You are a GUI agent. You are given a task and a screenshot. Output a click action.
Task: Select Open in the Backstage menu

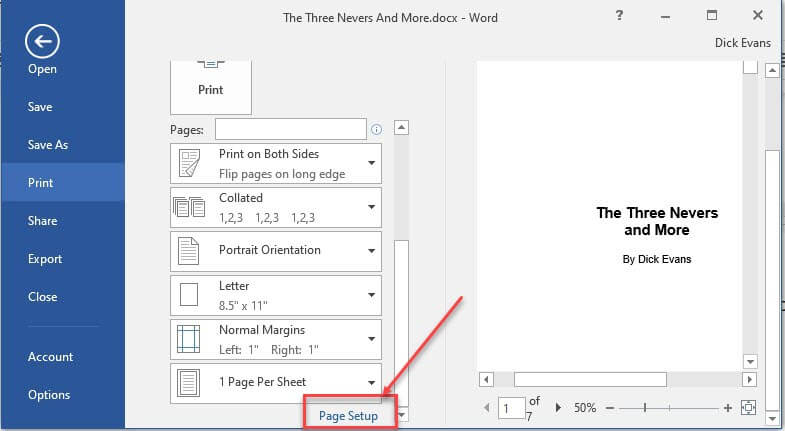click(42, 69)
